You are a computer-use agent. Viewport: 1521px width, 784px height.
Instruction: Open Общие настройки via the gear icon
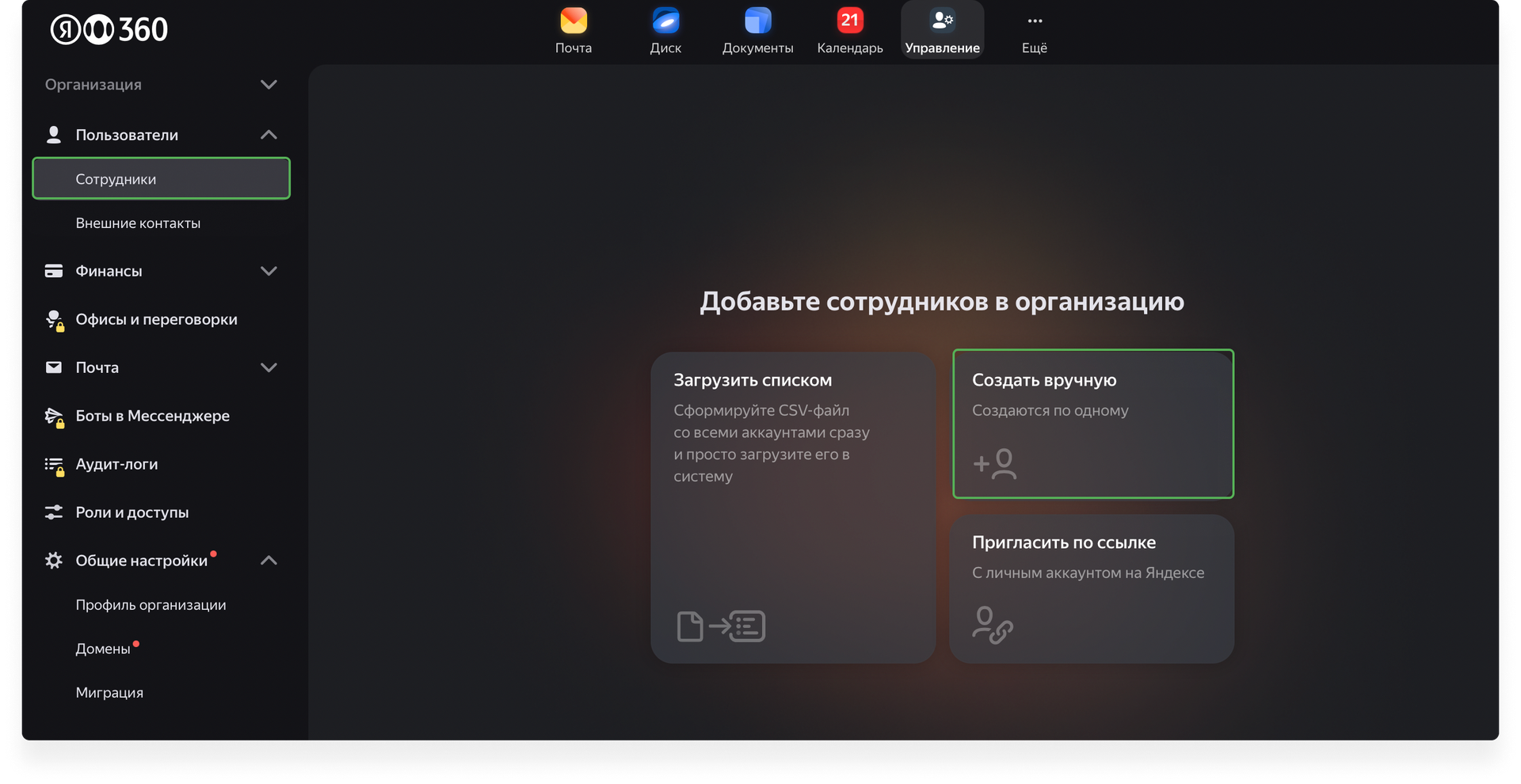pyautogui.click(x=53, y=560)
